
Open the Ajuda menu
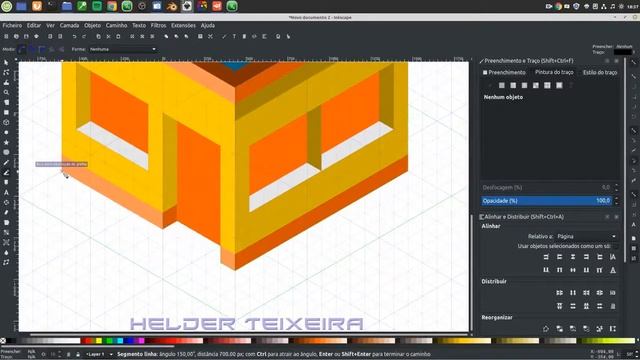coord(208,25)
